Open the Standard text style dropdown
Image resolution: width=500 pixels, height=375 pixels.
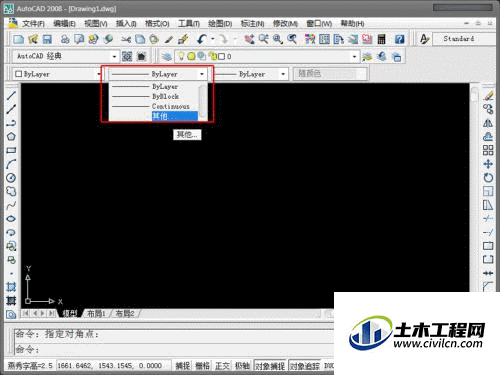464,39
